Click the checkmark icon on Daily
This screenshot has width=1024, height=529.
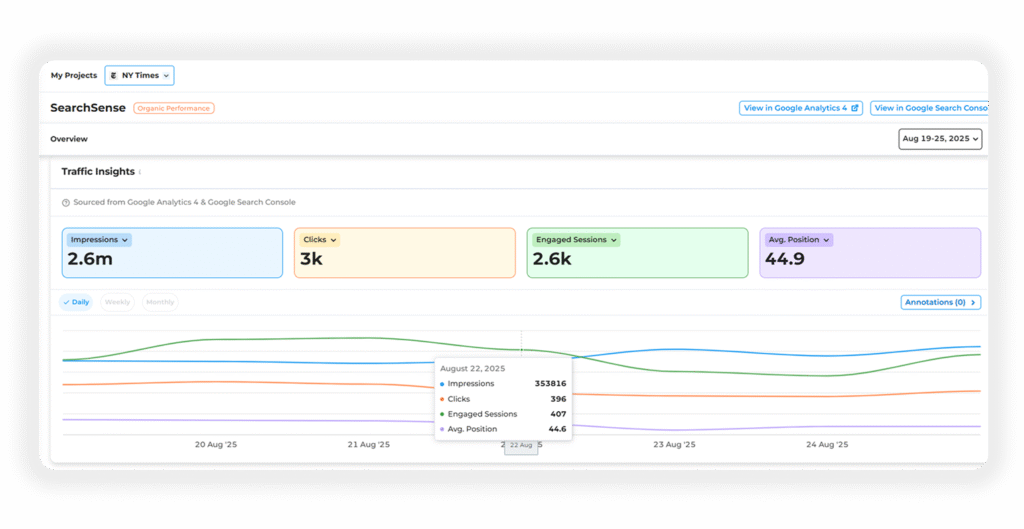pos(67,302)
